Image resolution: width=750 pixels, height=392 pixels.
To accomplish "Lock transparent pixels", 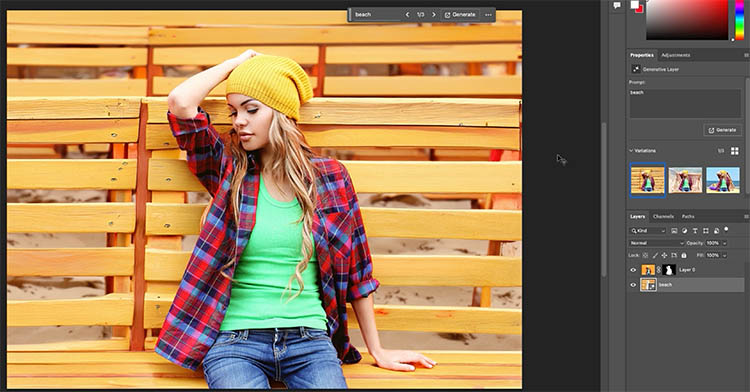I will click(x=645, y=255).
